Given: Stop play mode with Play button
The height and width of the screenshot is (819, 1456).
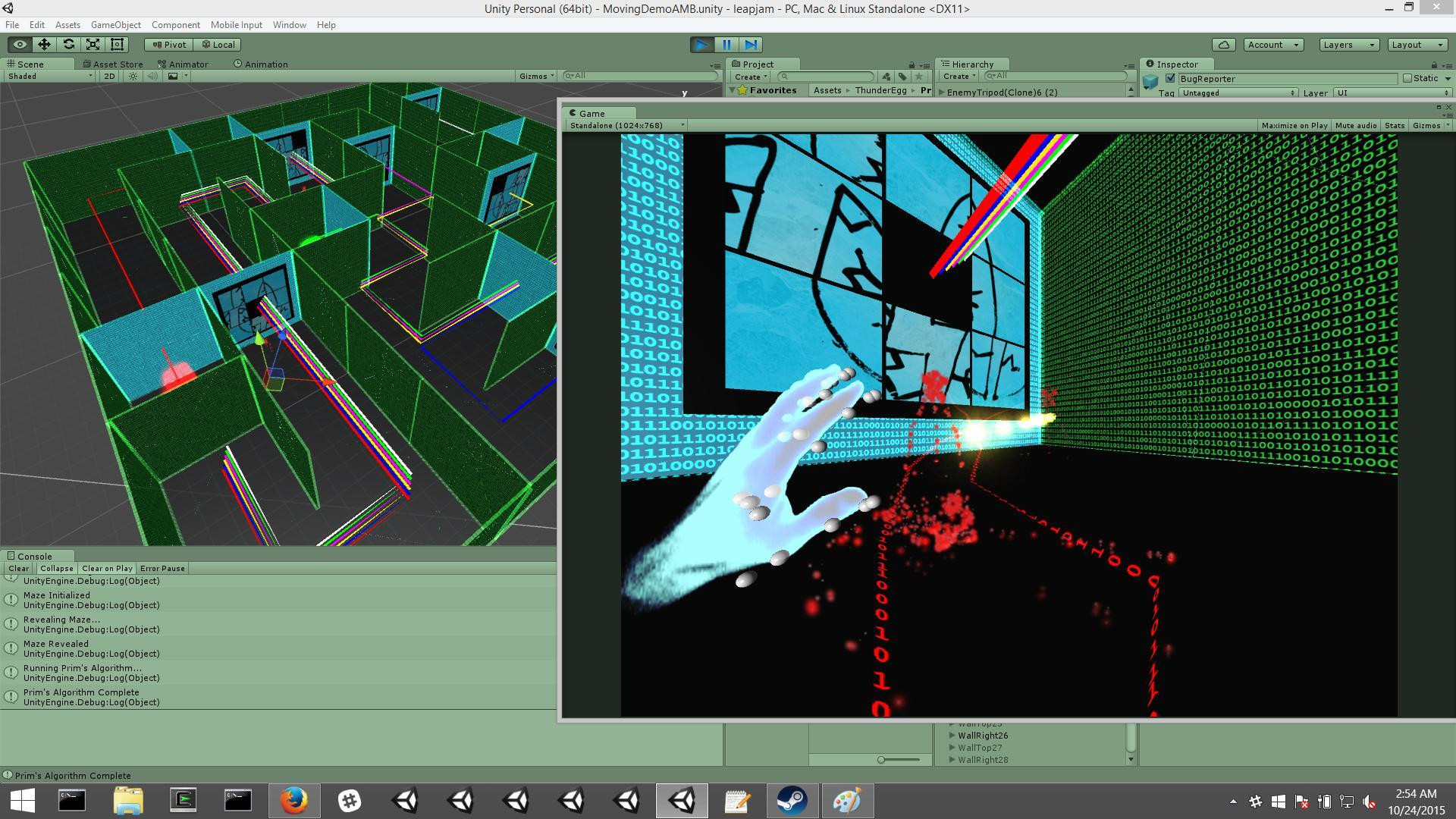Looking at the screenshot, I should 702,45.
